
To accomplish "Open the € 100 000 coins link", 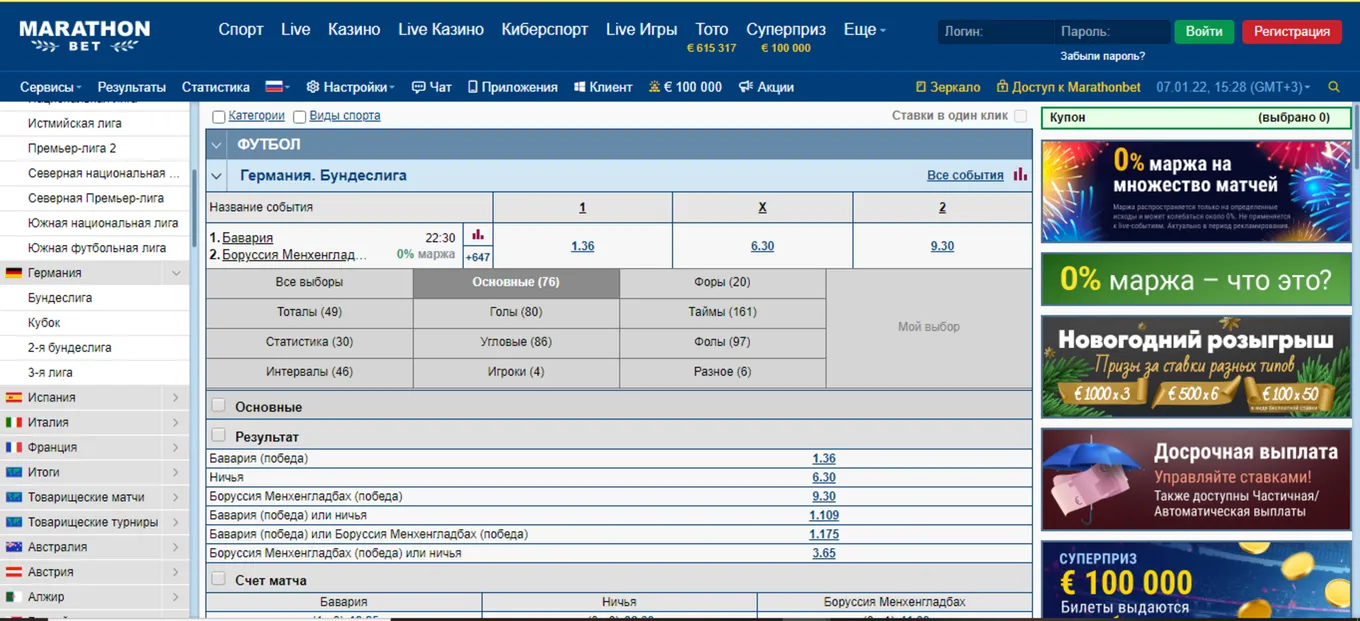I will (685, 87).
